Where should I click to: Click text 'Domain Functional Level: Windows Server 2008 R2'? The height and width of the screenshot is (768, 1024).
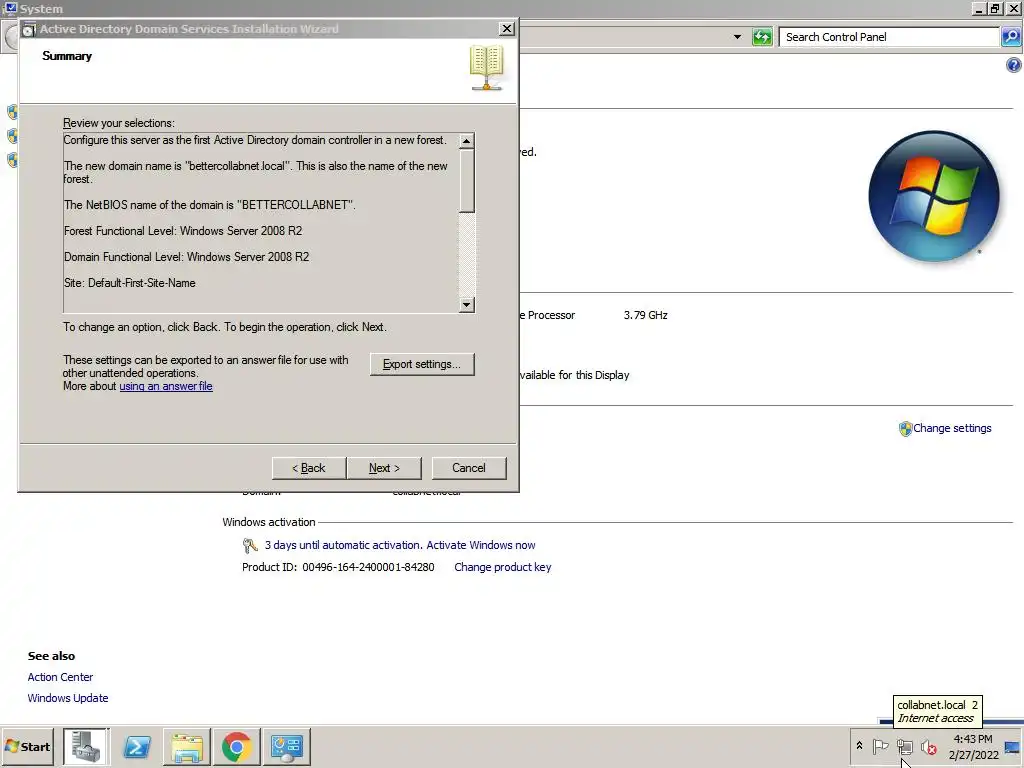[187, 257]
